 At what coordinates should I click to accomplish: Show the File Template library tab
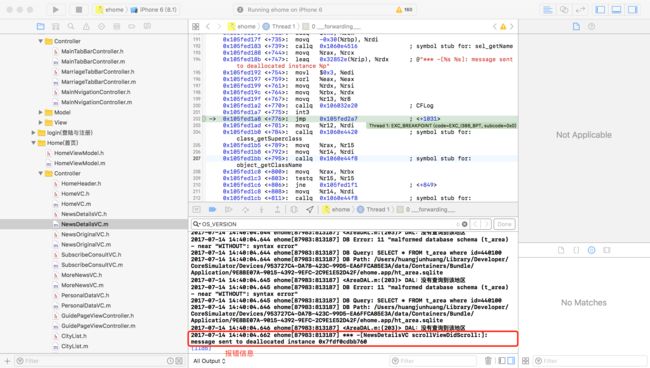561,250
